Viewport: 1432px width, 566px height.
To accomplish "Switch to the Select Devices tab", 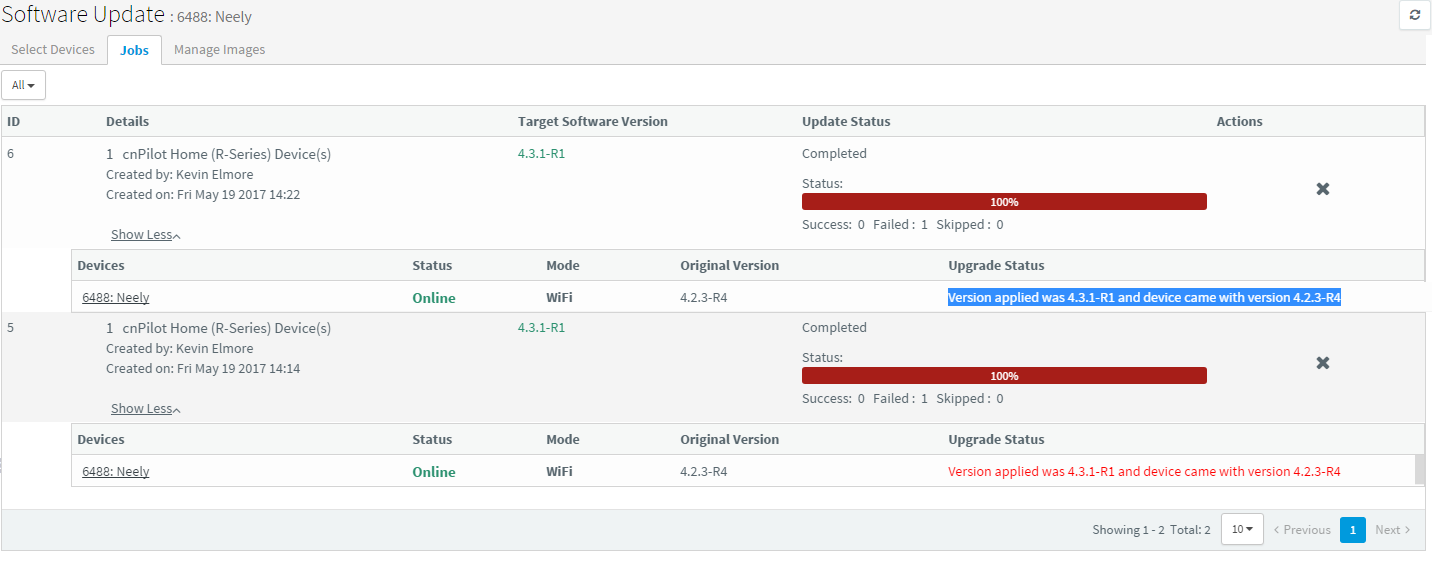I will point(53,50).
